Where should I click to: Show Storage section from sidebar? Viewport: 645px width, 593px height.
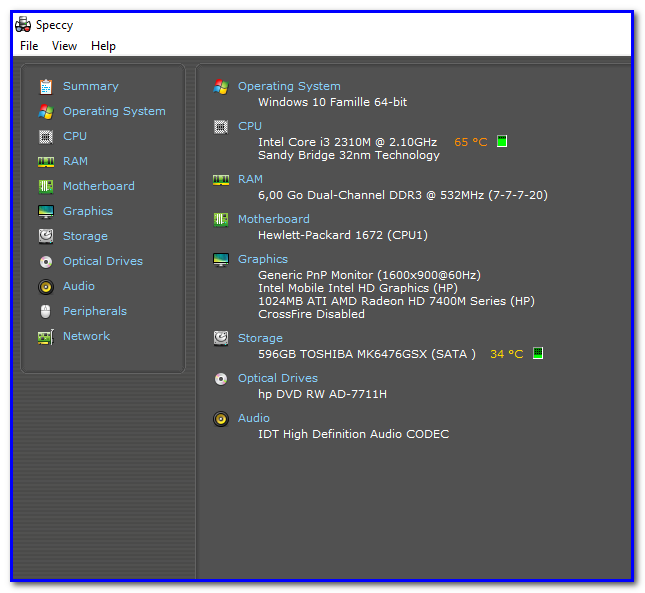[85, 236]
